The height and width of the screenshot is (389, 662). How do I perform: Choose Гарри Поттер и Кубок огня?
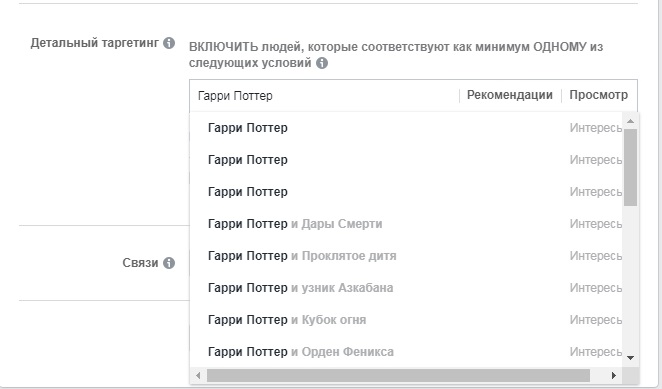407,320
